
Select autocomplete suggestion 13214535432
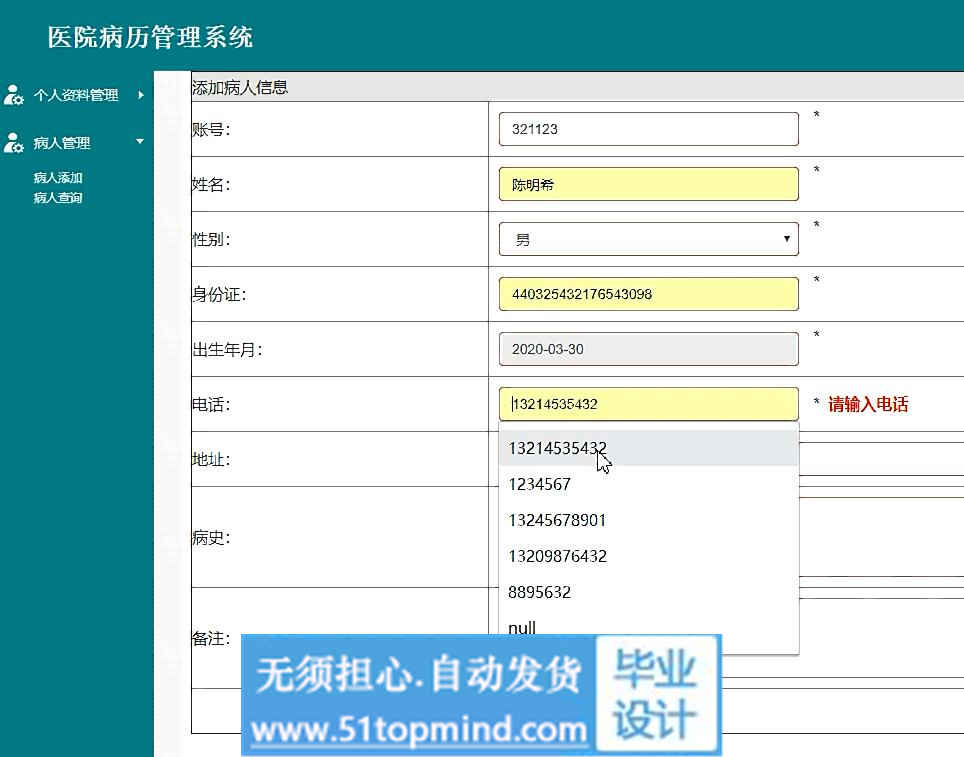[649, 448]
